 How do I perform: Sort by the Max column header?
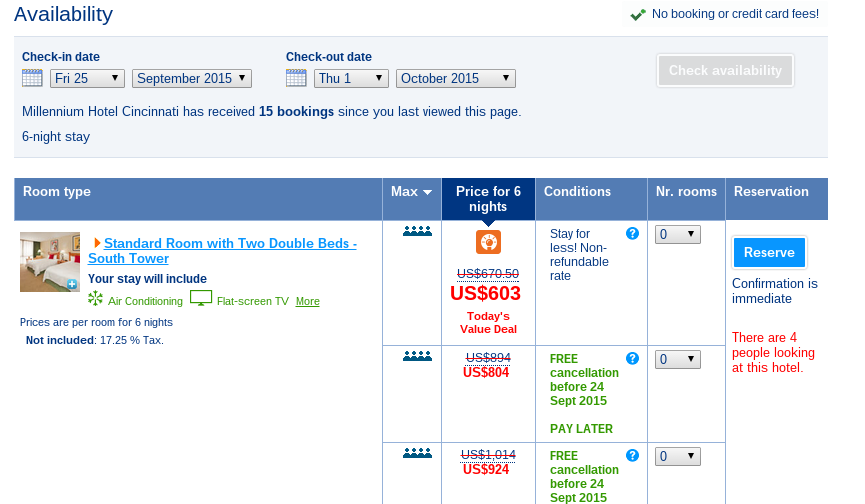[x=411, y=192]
